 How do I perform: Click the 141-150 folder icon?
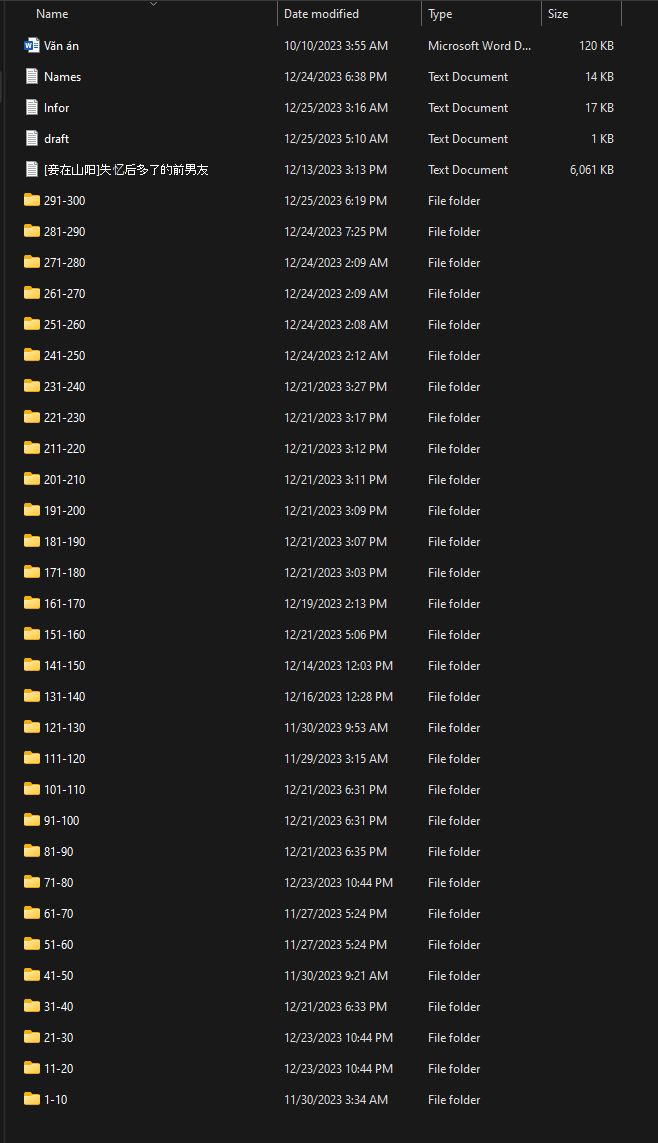tap(32, 666)
